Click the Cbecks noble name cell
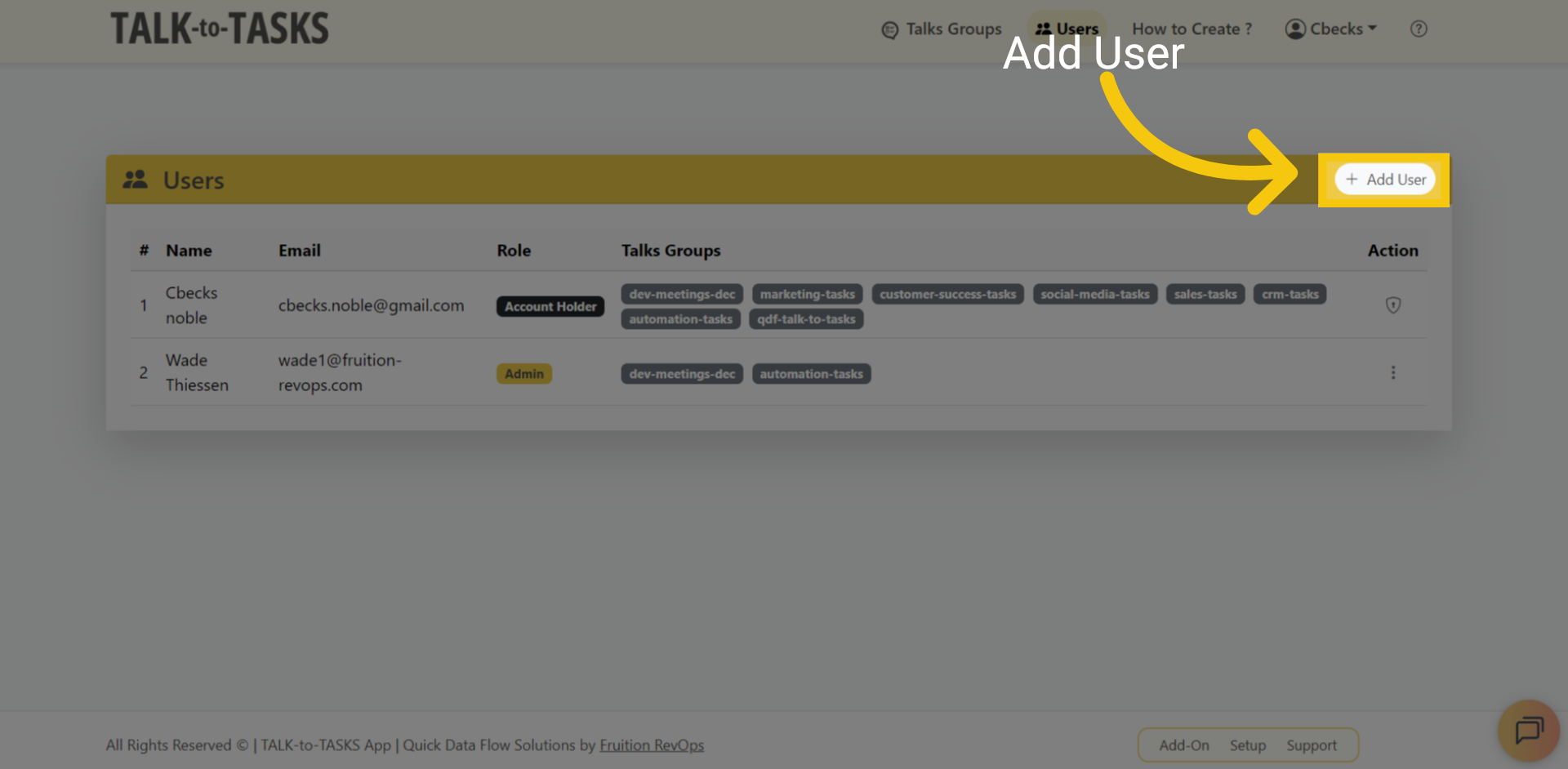Image resolution: width=1568 pixels, height=769 pixels. (192, 305)
